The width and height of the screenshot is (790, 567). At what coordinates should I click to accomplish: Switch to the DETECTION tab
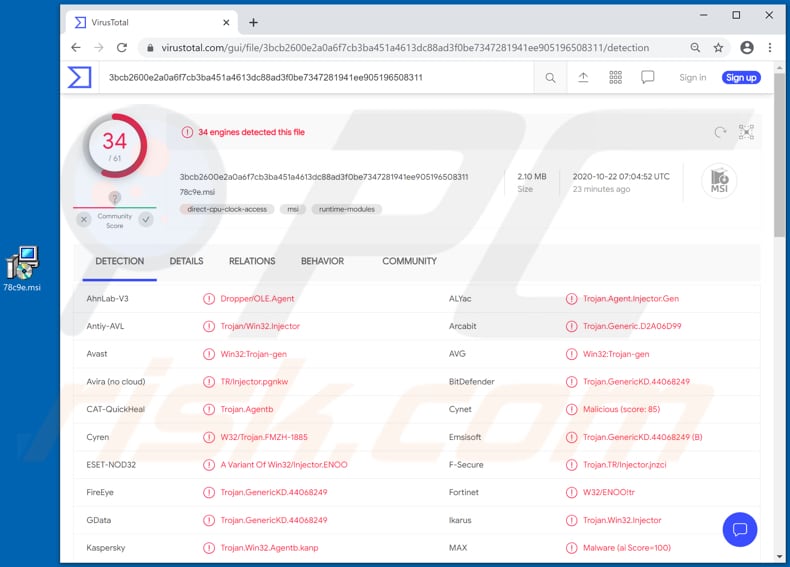[x=120, y=261]
